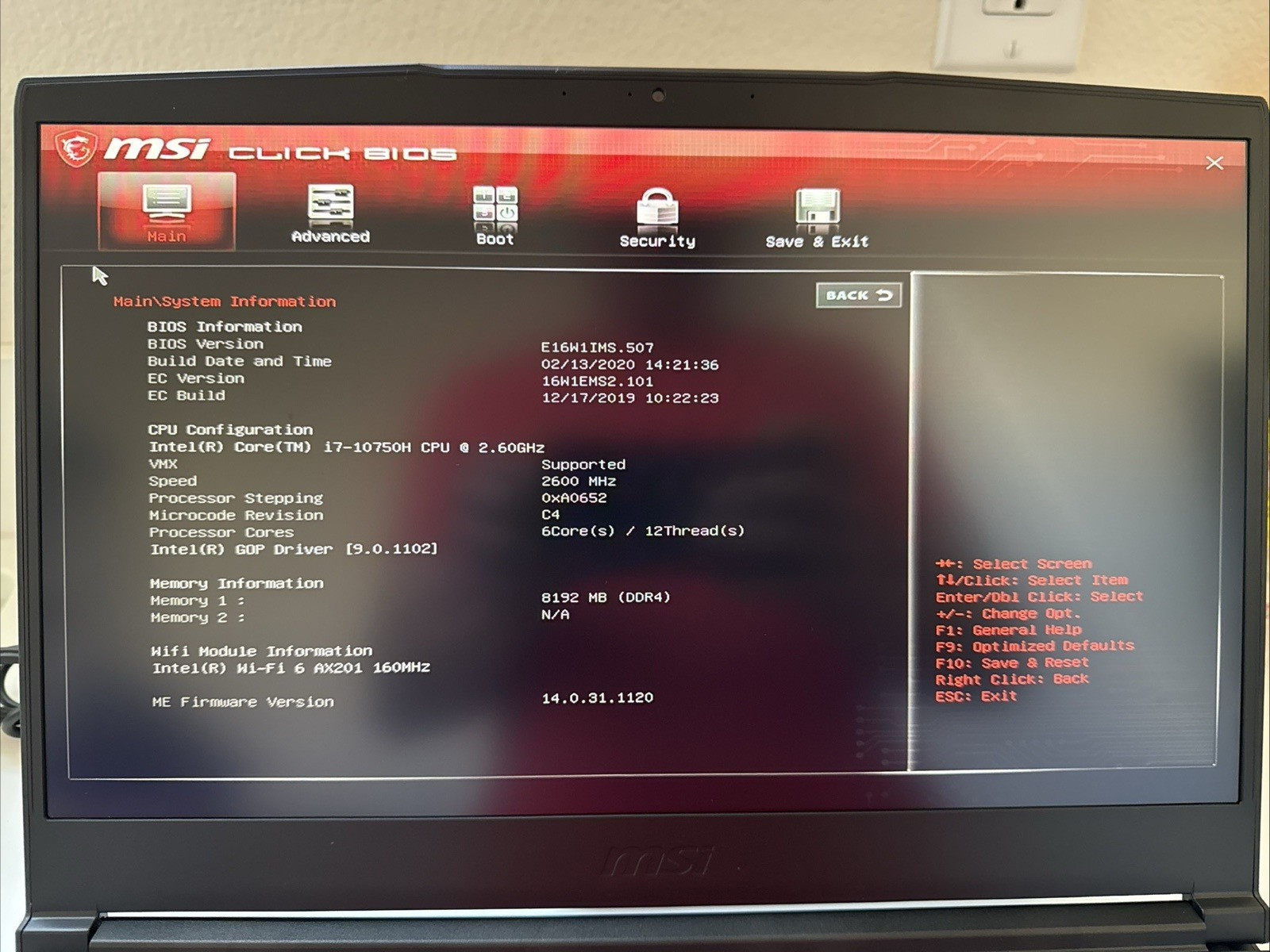Open the Security padlock icon

[x=657, y=207]
